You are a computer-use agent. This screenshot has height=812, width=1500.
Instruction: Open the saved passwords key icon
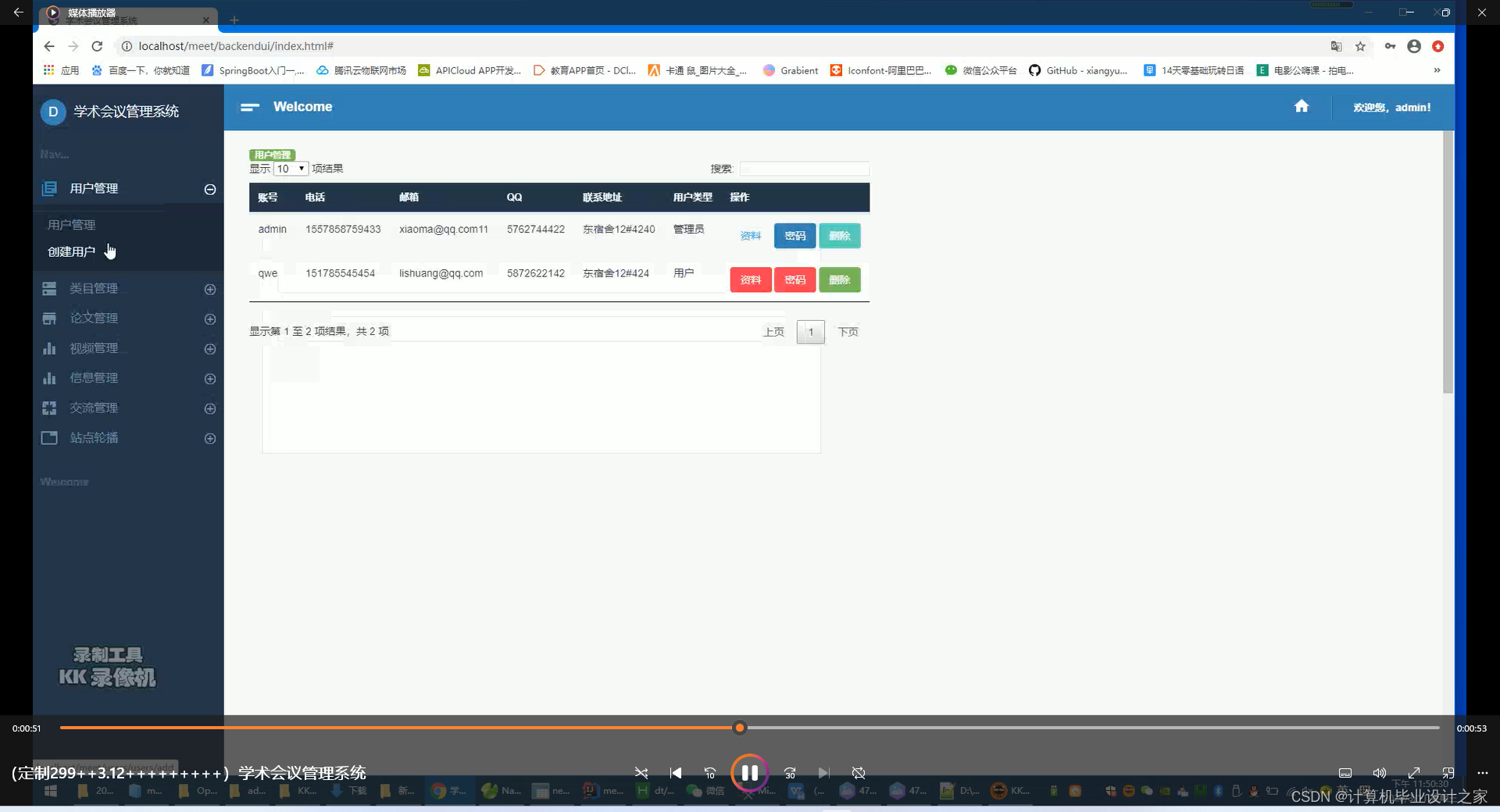click(x=1390, y=46)
